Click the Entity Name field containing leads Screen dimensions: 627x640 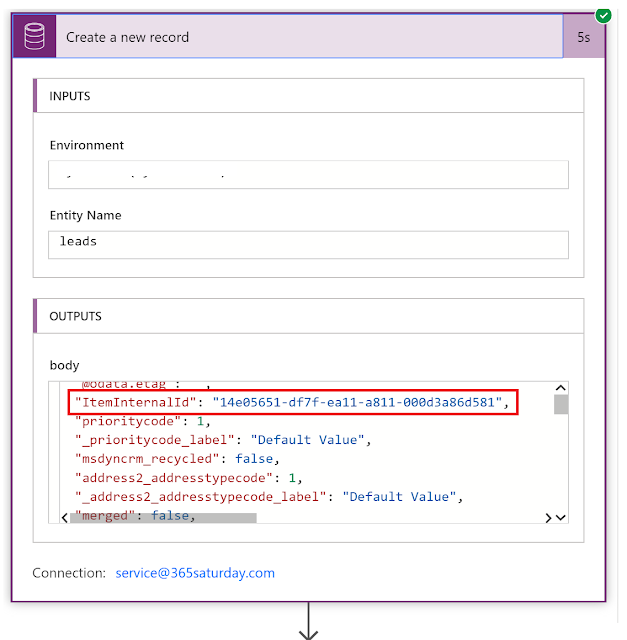308,245
